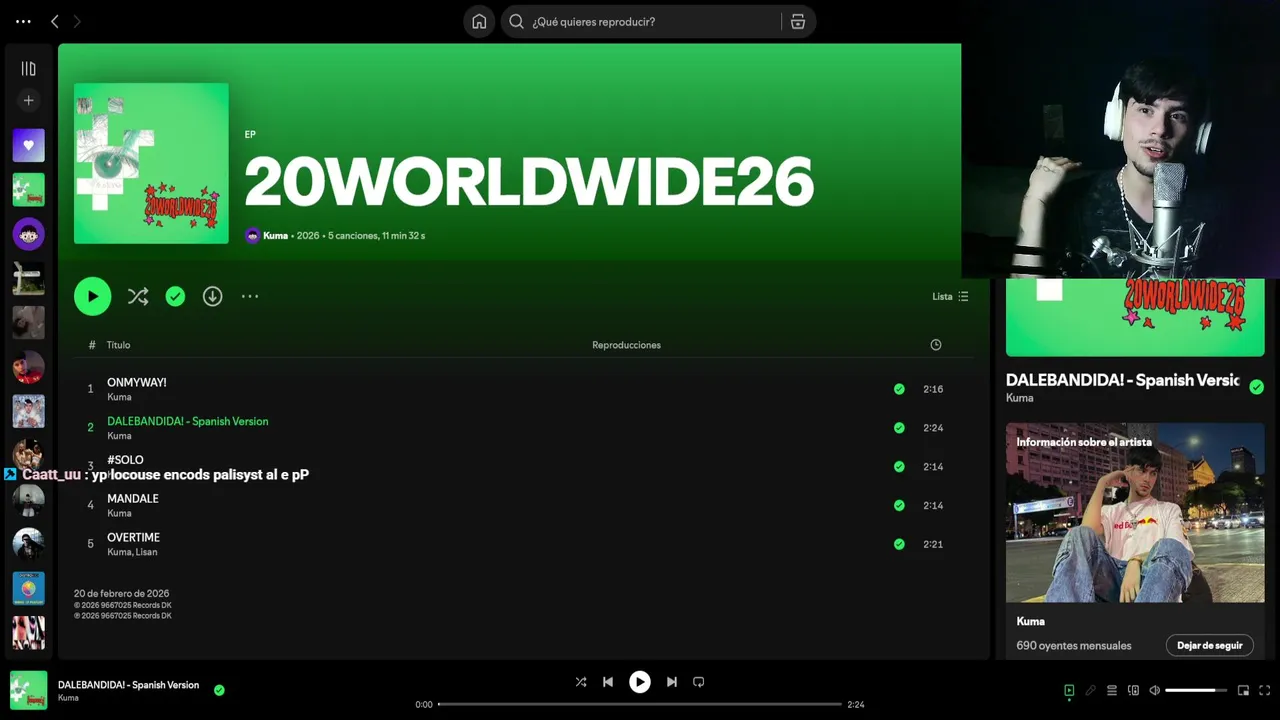Play the 20WORLDWIDE26 EP with green button
Viewport: 1280px width, 720px height.
tap(92, 296)
